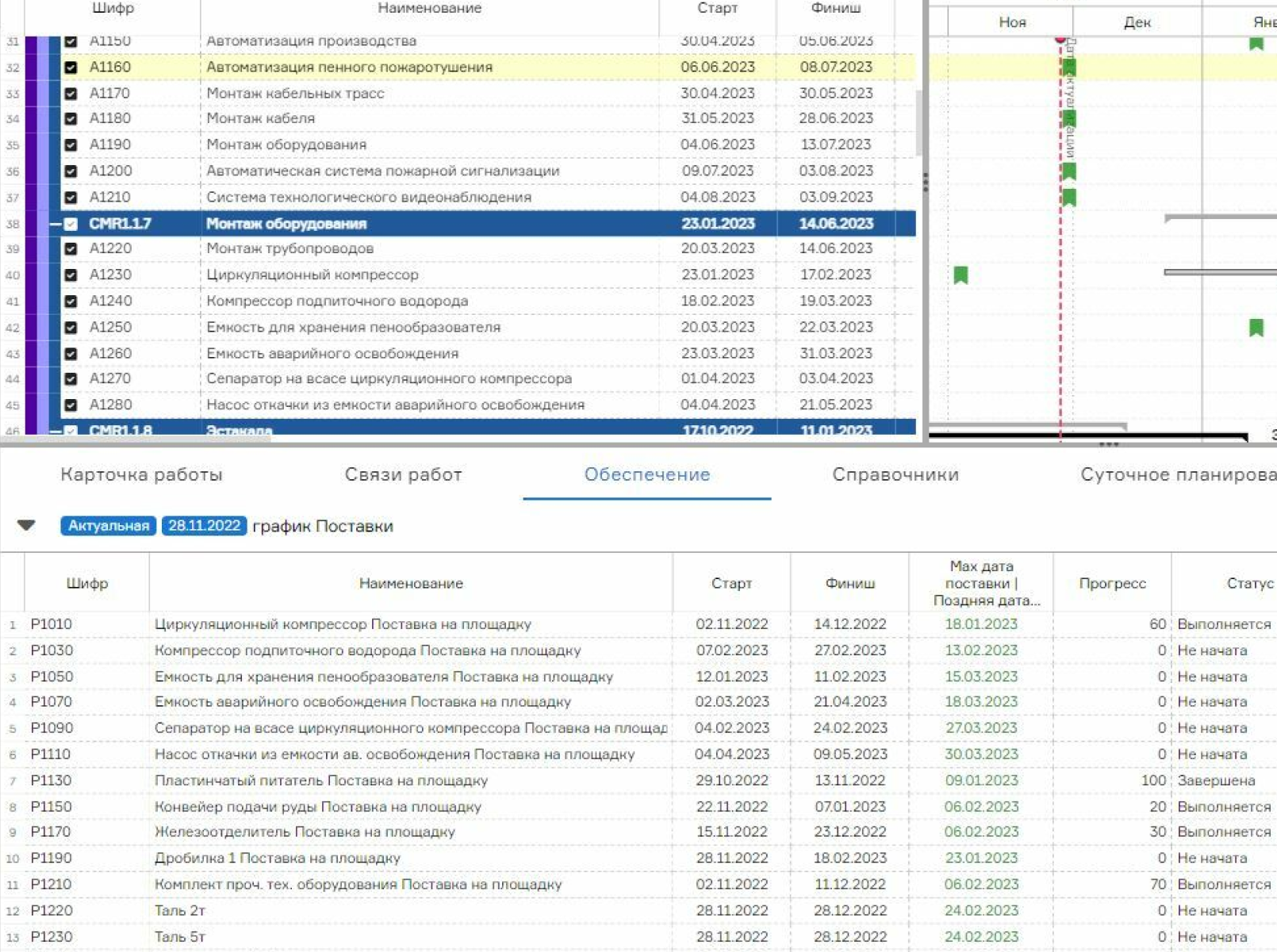Screen dimensions: 1277x952
Task: Click the Дробилка 1 Поставка на площадку name
Action: (277, 858)
